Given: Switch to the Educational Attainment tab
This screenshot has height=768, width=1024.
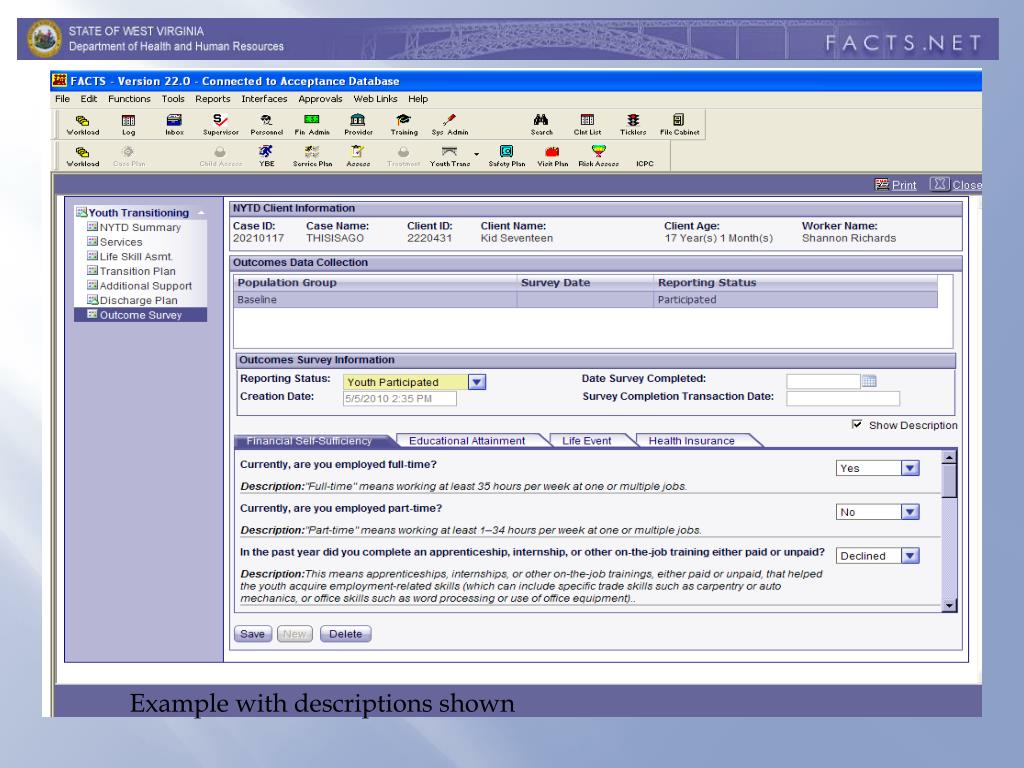Looking at the screenshot, I should click(x=467, y=441).
